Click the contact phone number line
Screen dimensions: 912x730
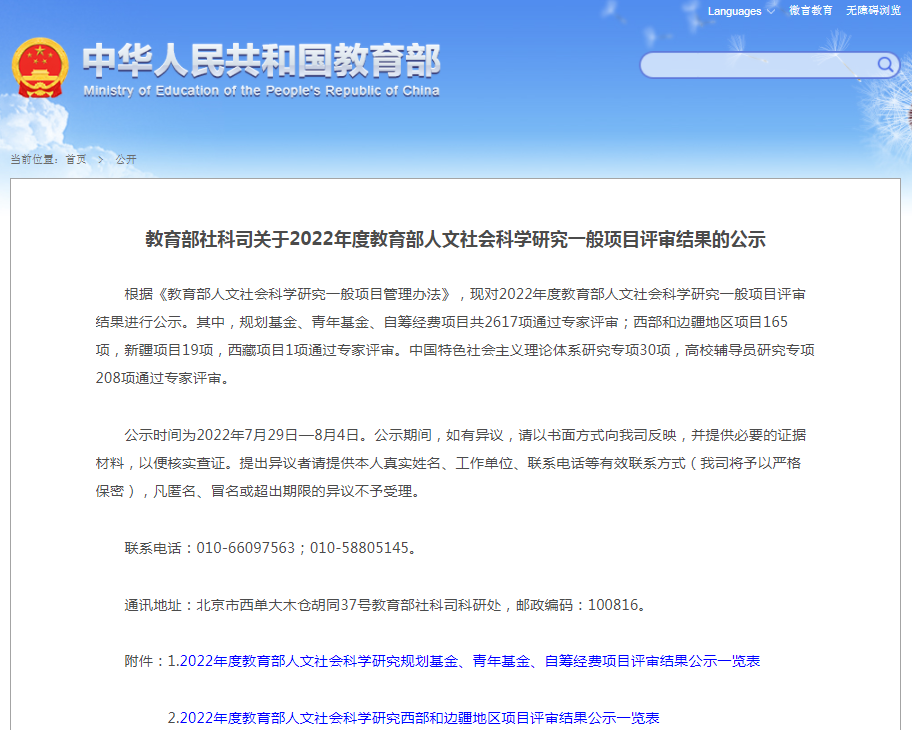tap(270, 548)
